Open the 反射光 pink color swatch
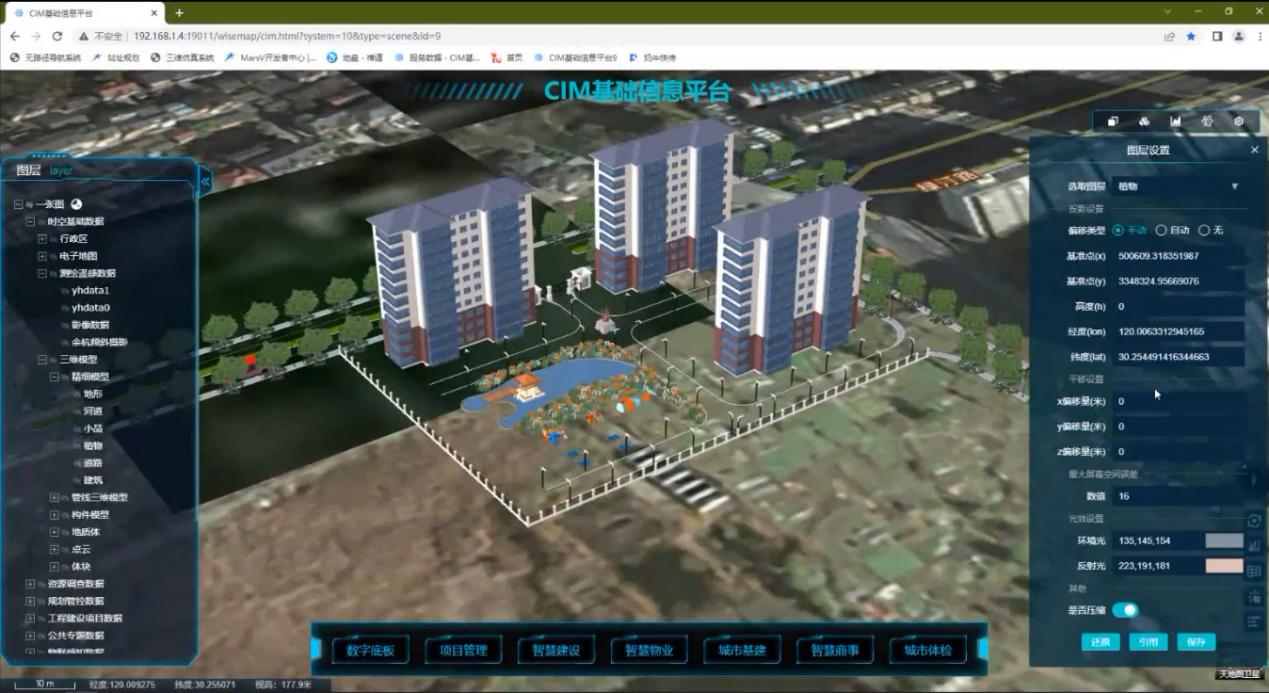The width and height of the screenshot is (1269, 693). [1224, 566]
